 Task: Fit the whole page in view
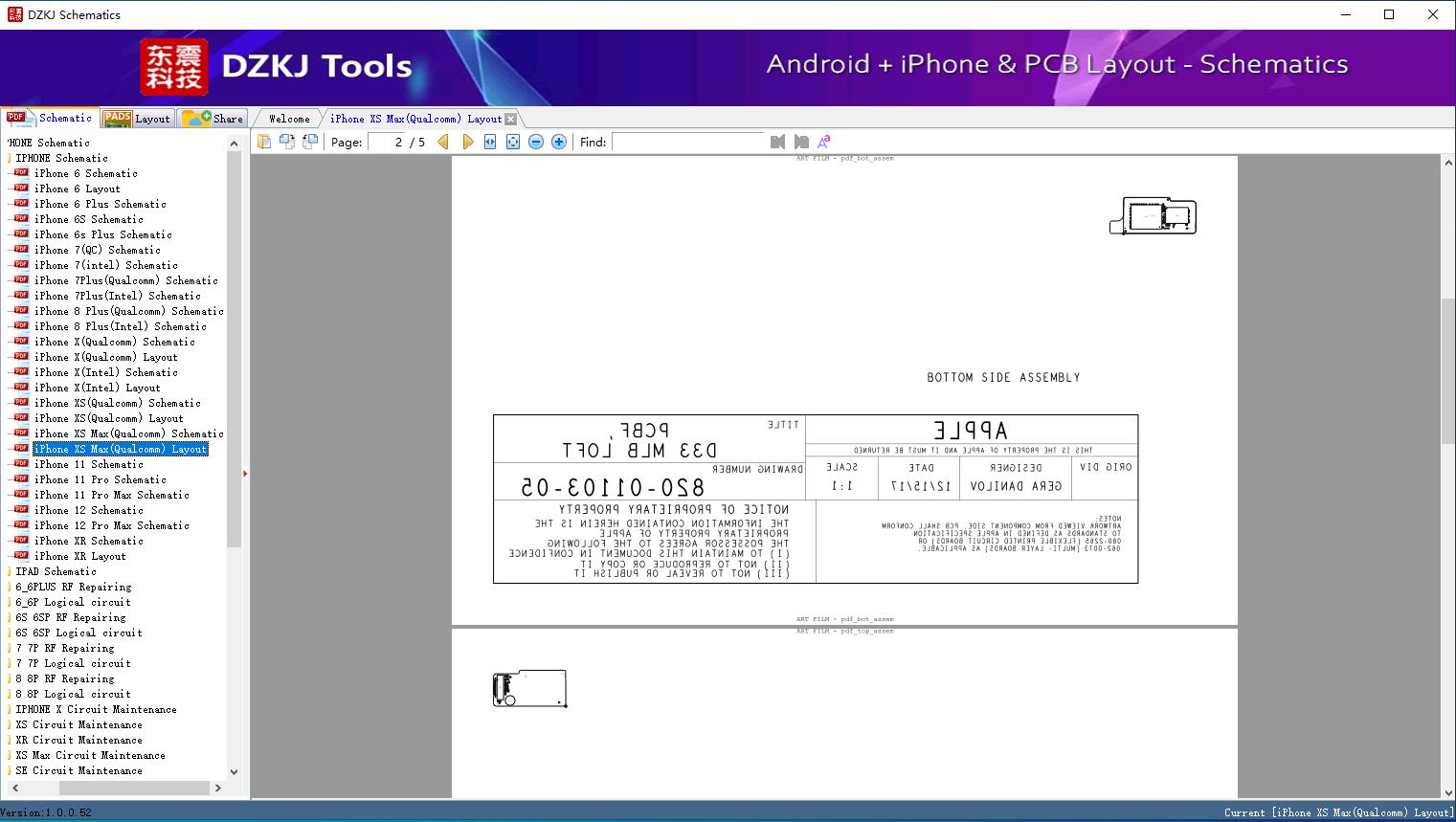coord(513,142)
